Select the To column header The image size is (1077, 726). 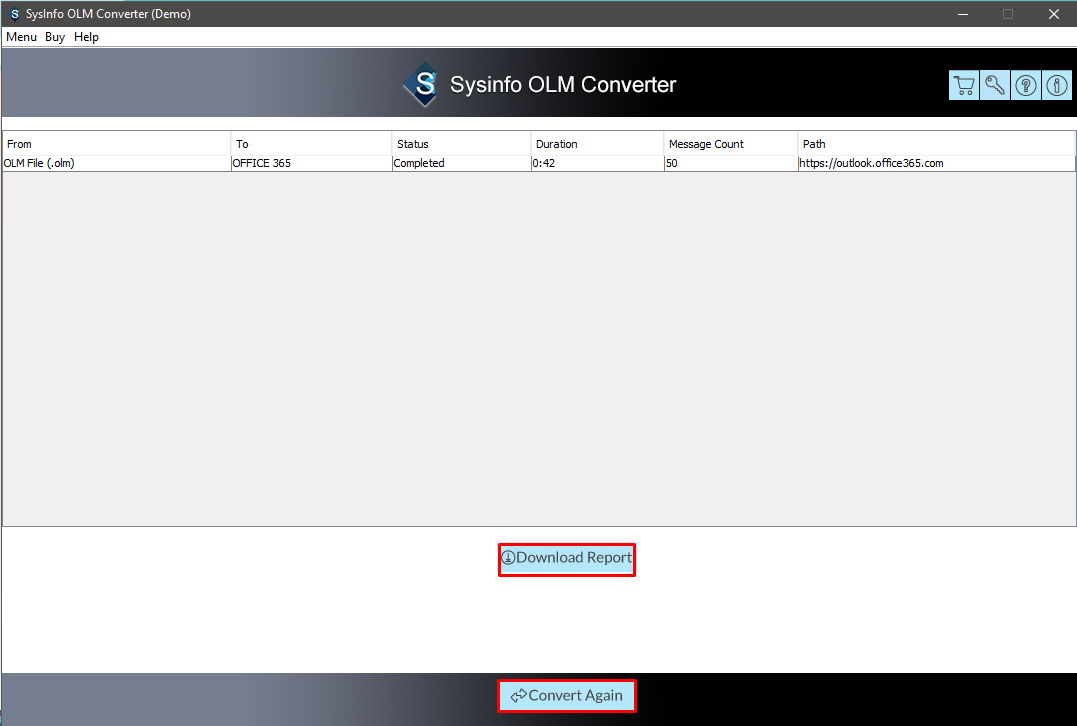coord(311,144)
